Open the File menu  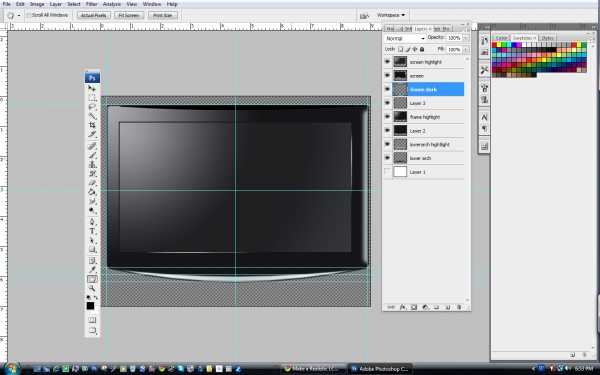pyautogui.click(x=7, y=4)
